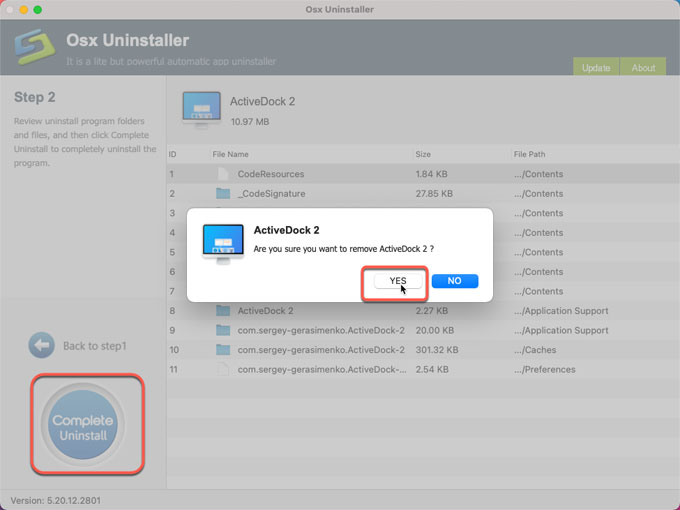Click the ActiveDock 2 app icon in header
Screen dimensions: 680x510
pyautogui.click(x=202, y=110)
